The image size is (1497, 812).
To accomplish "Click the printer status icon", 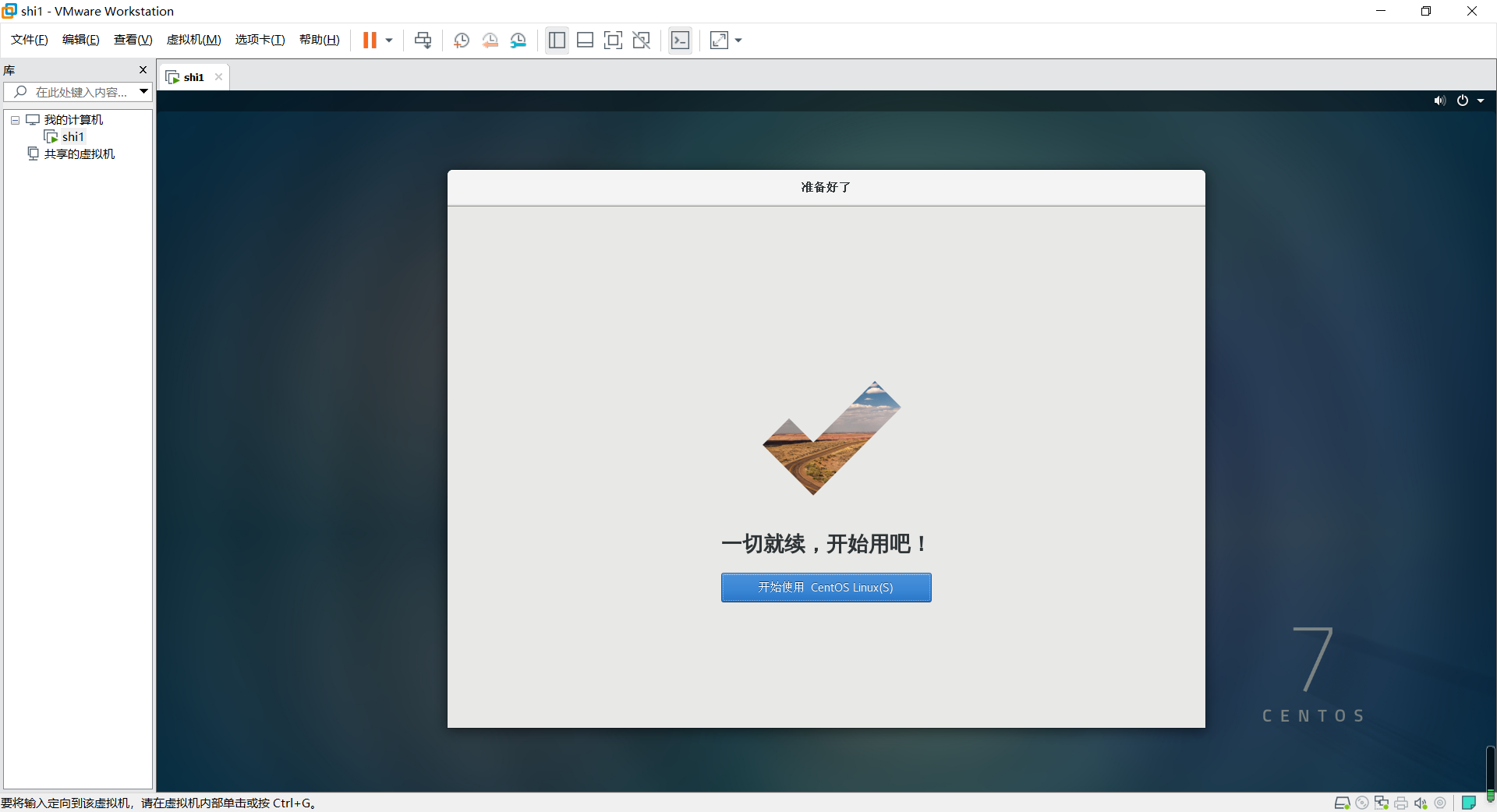I will [x=1401, y=803].
